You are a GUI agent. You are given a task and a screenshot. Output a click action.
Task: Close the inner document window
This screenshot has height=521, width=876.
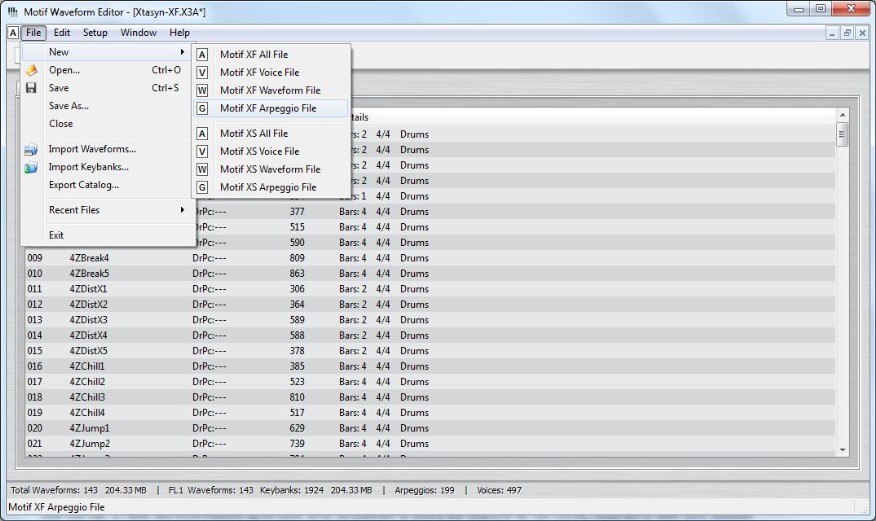pos(862,34)
